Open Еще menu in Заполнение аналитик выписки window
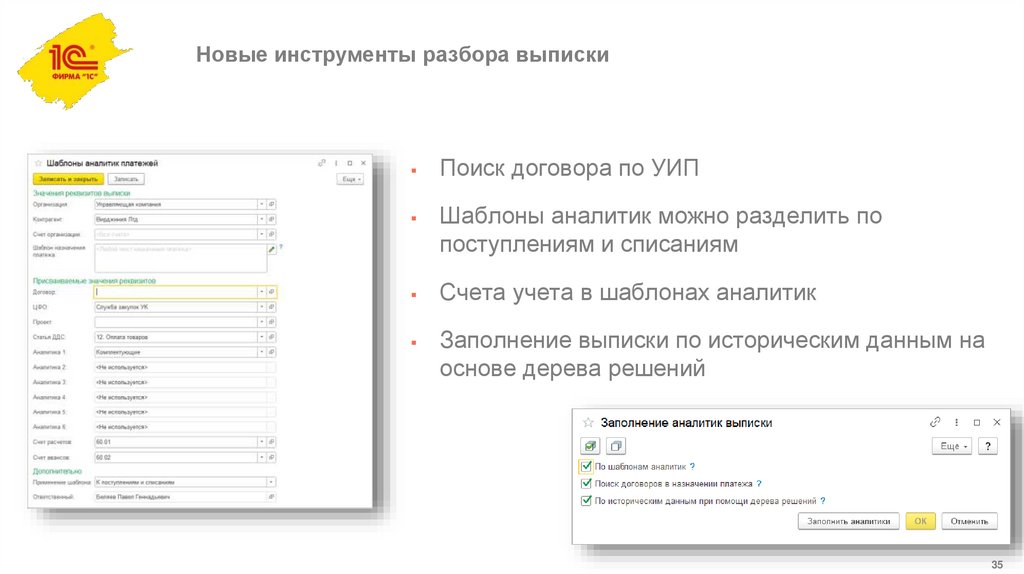This screenshot has width=1024, height=574. [952, 446]
